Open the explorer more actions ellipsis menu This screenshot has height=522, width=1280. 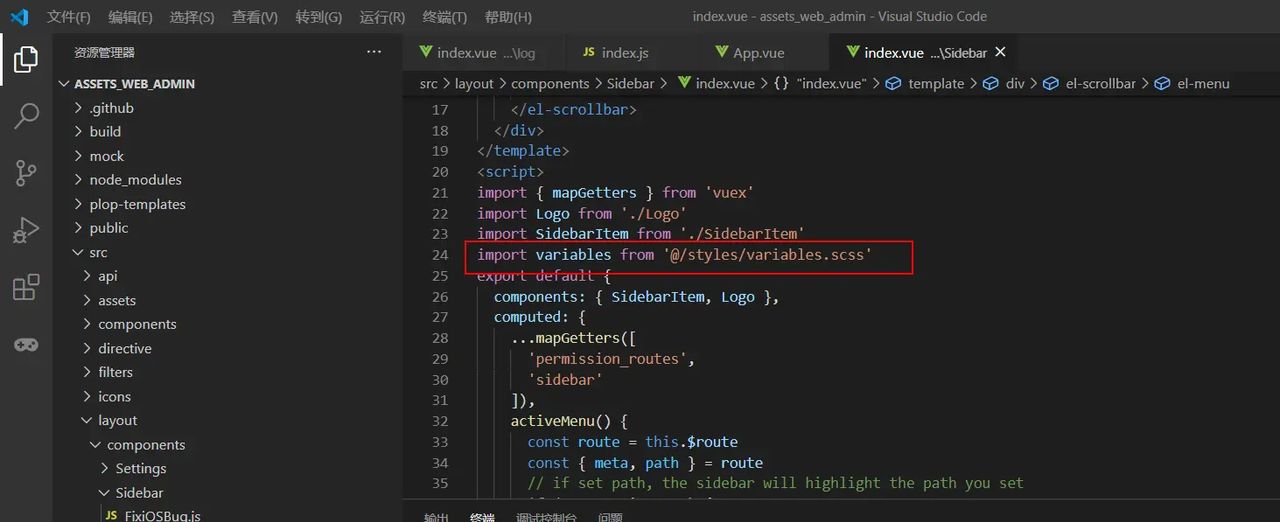374,52
